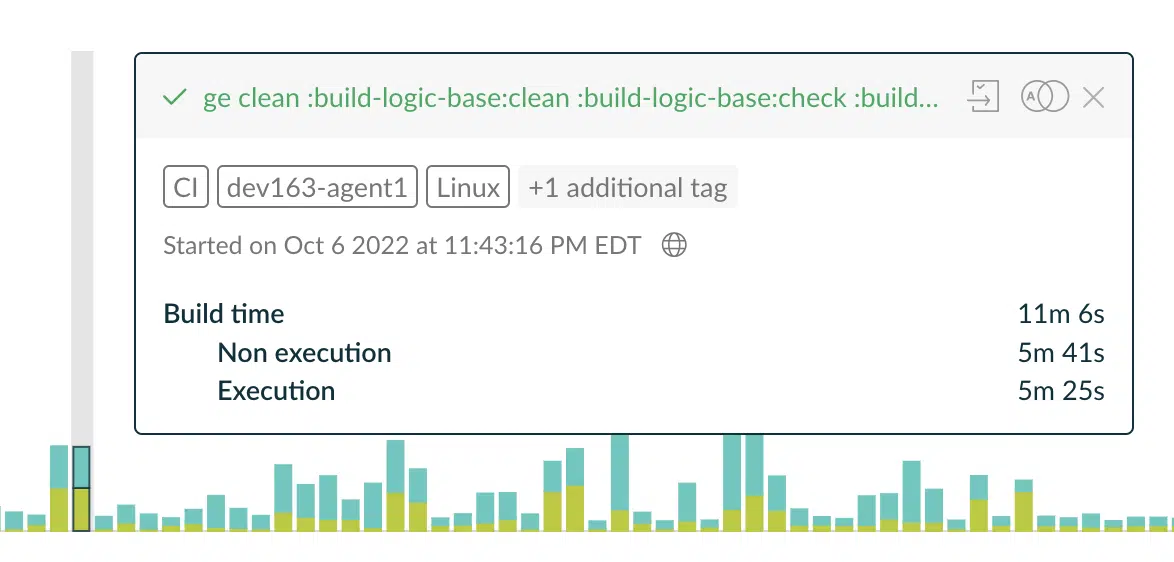Click the Build time row
Image resolution: width=1174 pixels, height=562 pixels.
(633, 314)
